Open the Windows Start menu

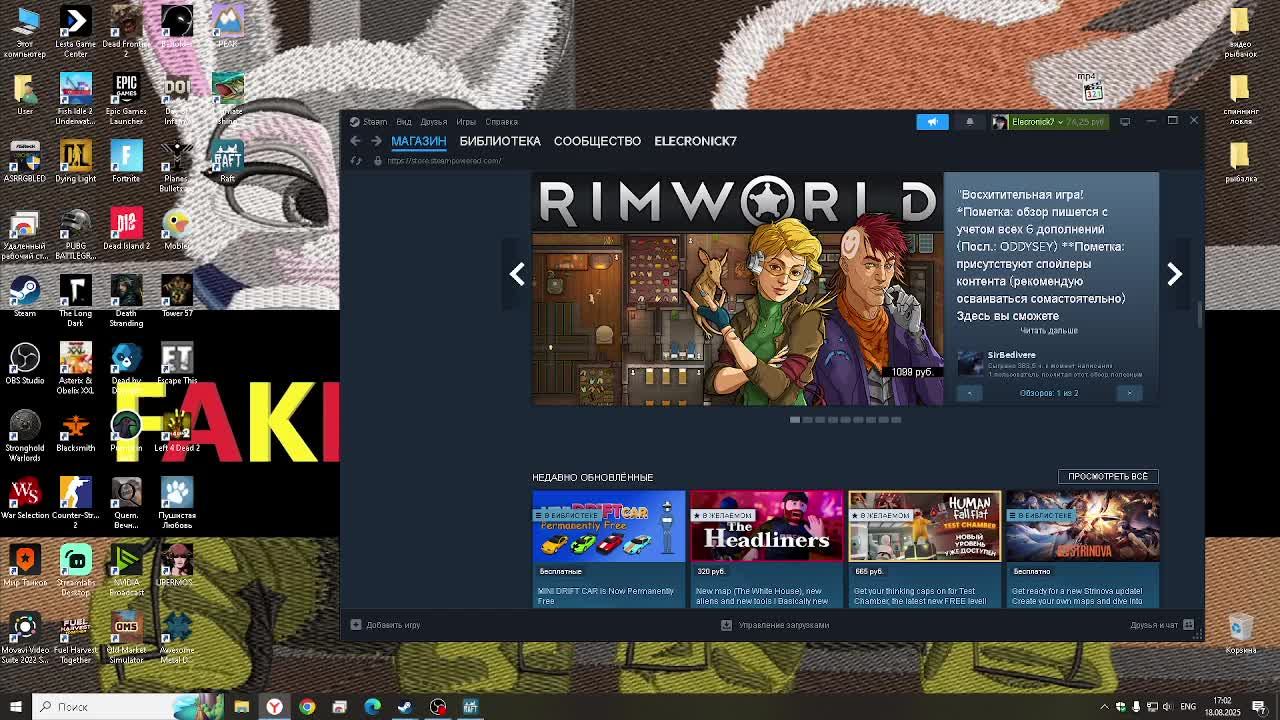coord(15,707)
